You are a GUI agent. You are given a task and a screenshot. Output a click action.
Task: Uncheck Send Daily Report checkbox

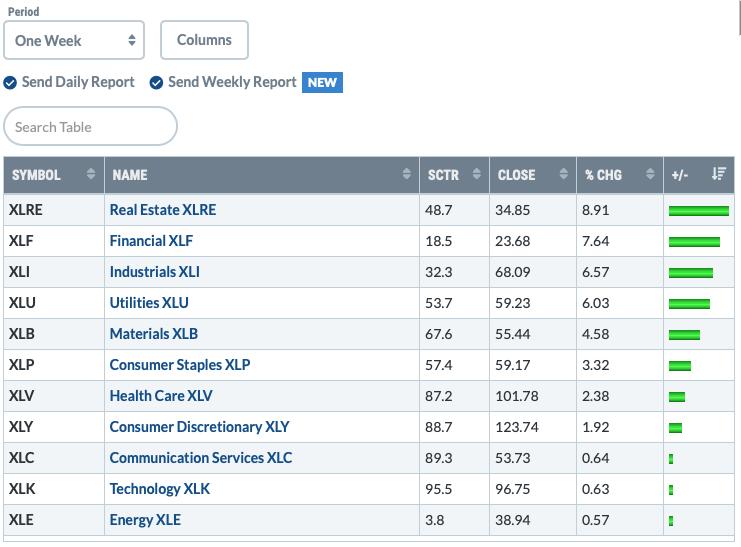pyautogui.click(x=10, y=83)
